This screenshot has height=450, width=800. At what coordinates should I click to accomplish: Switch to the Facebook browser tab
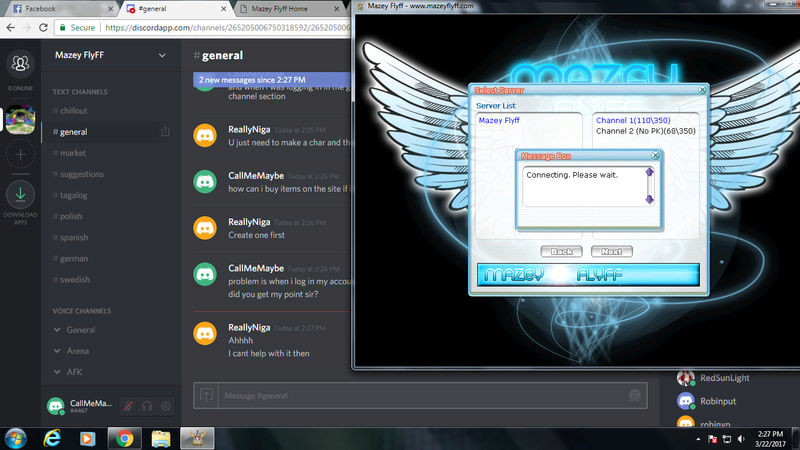coord(61,9)
